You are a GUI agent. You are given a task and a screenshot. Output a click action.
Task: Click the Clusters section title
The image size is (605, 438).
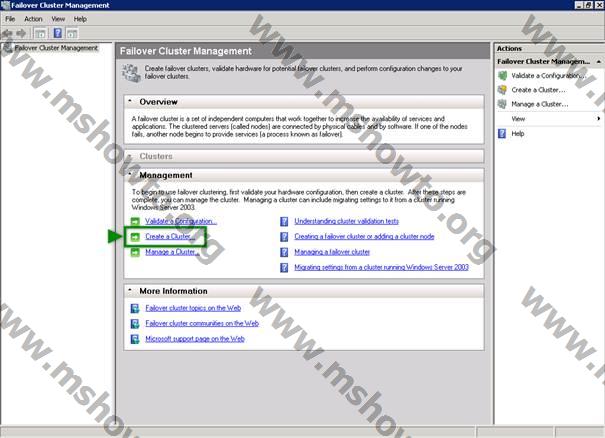(x=156, y=156)
